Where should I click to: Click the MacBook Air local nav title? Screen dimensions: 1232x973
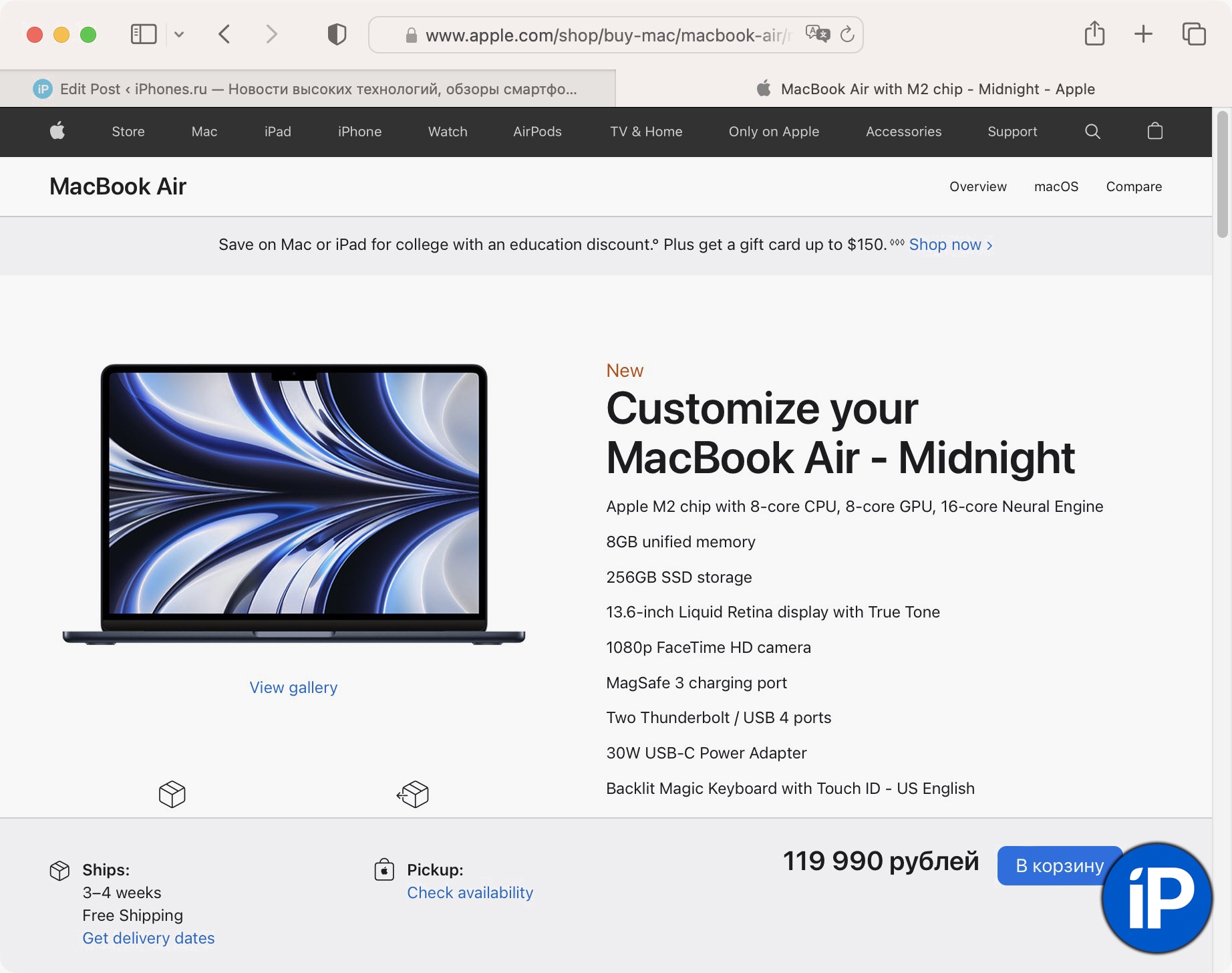(118, 186)
